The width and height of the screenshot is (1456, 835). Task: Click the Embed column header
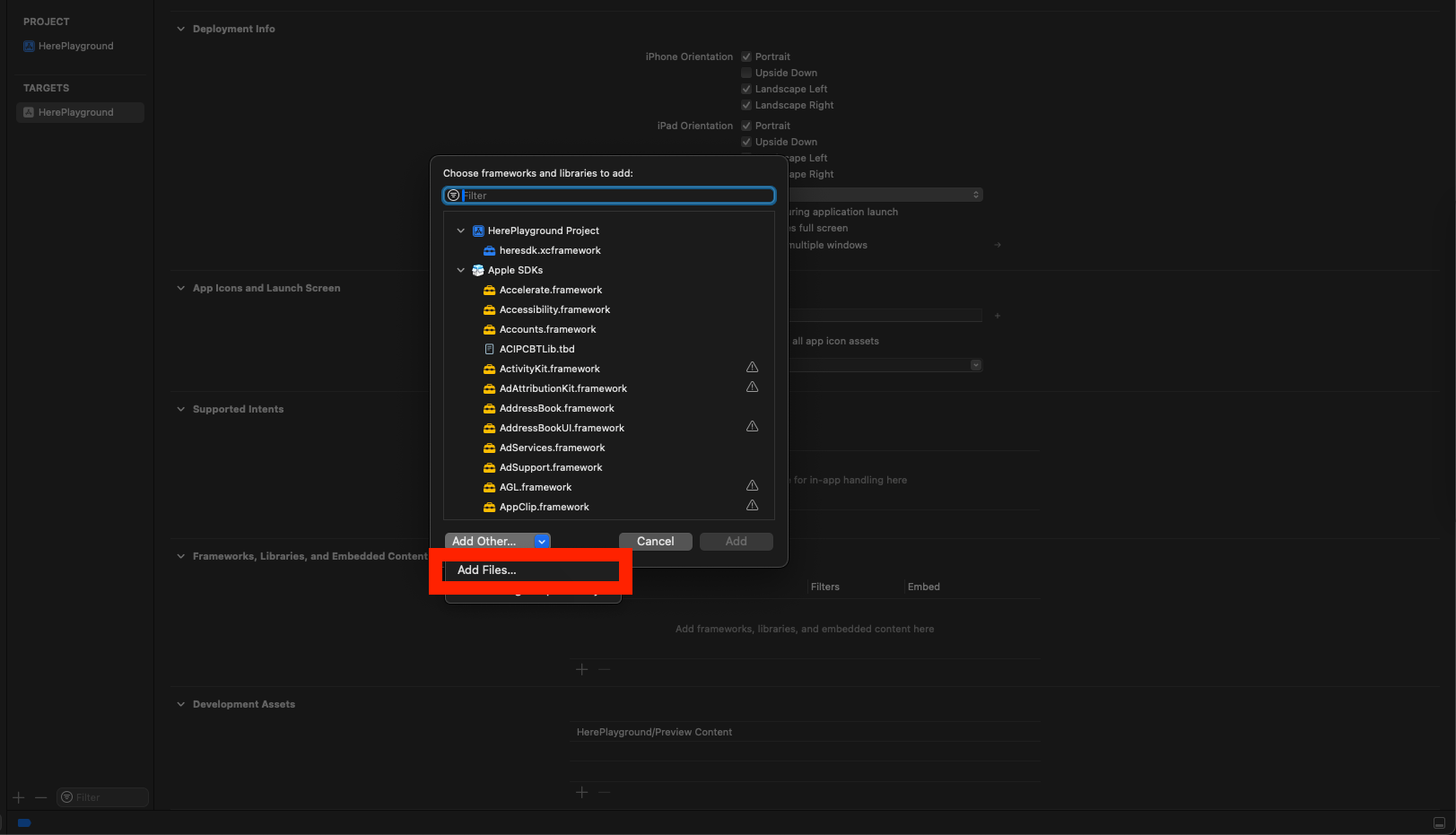[924, 587]
